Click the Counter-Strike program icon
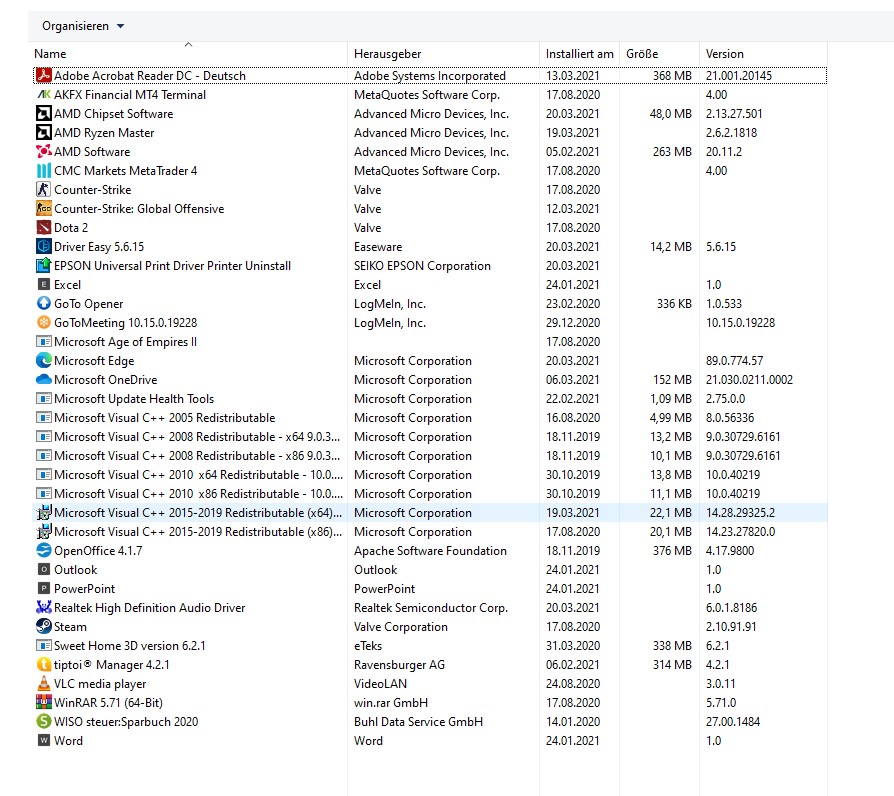 [43, 190]
